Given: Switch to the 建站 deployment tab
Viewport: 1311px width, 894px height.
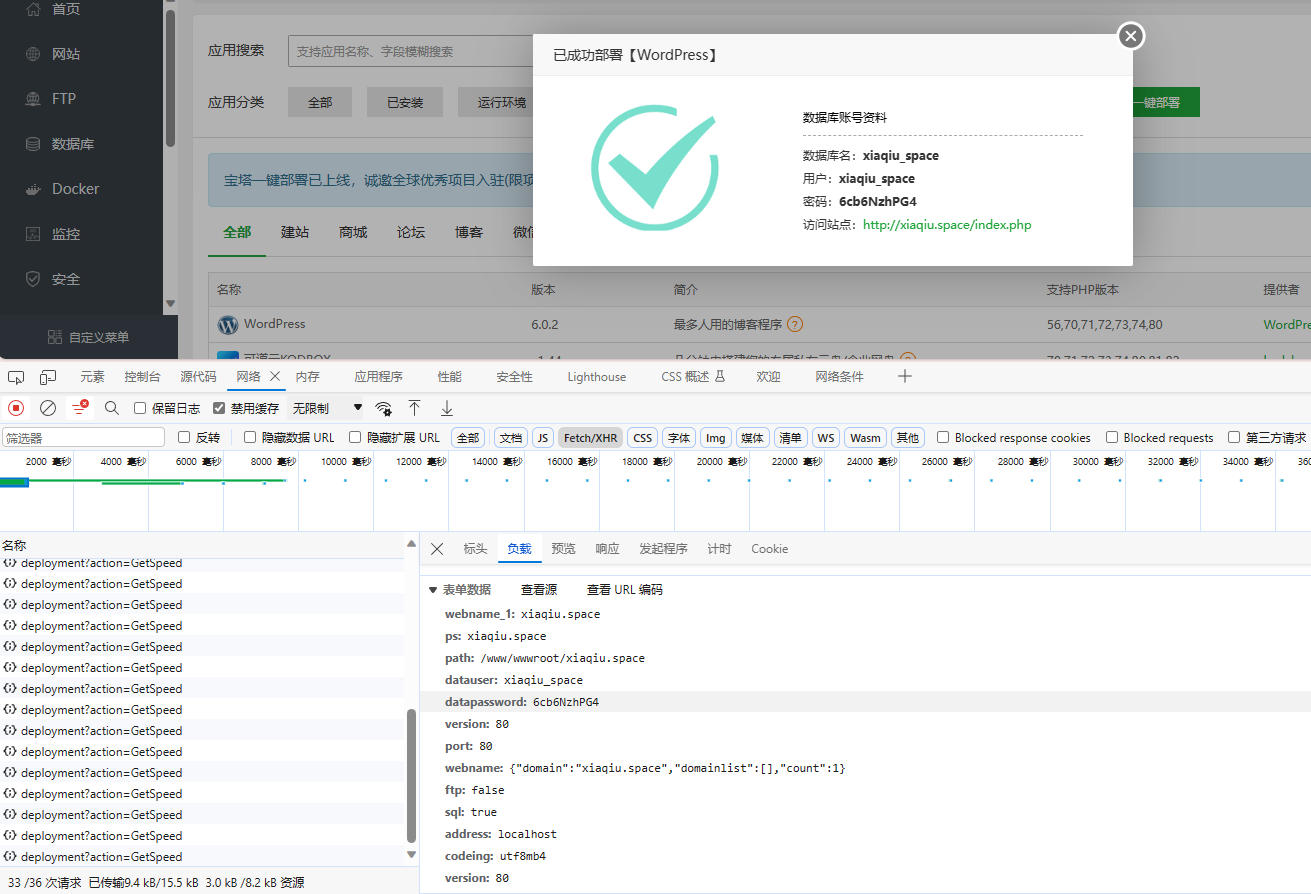Looking at the screenshot, I should [295, 232].
